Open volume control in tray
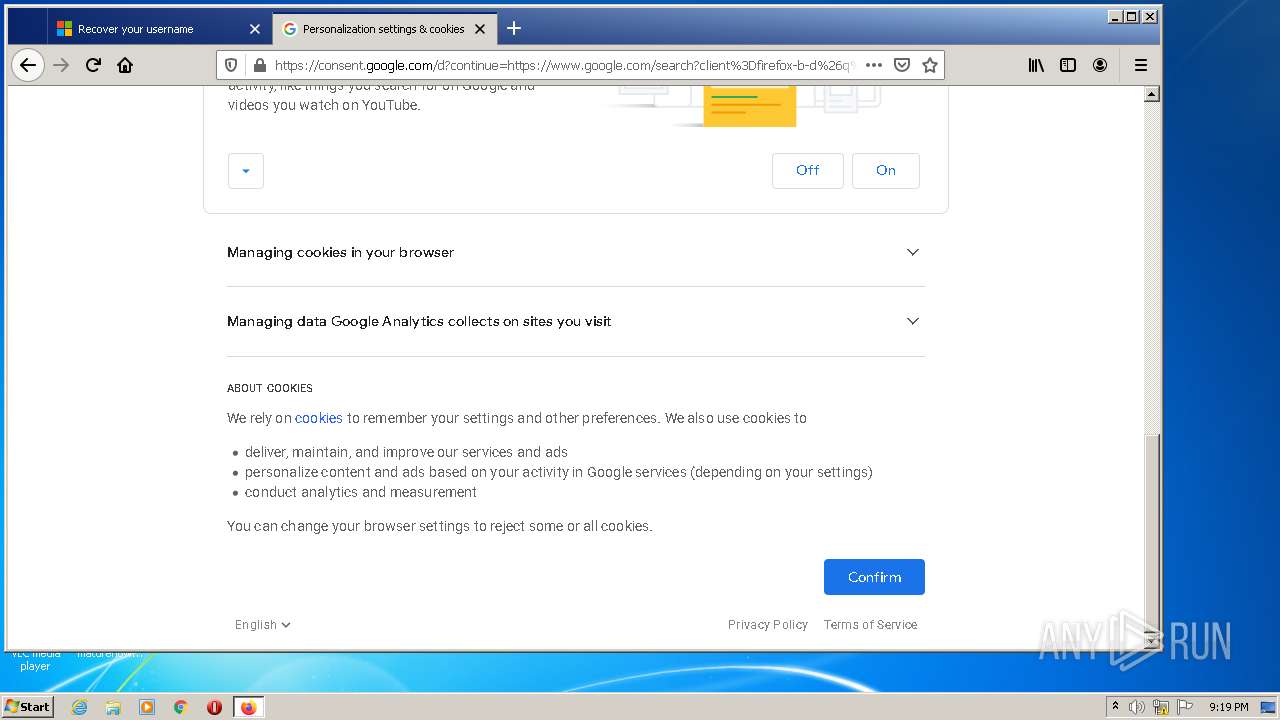The height and width of the screenshot is (720, 1280). coord(1137,707)
